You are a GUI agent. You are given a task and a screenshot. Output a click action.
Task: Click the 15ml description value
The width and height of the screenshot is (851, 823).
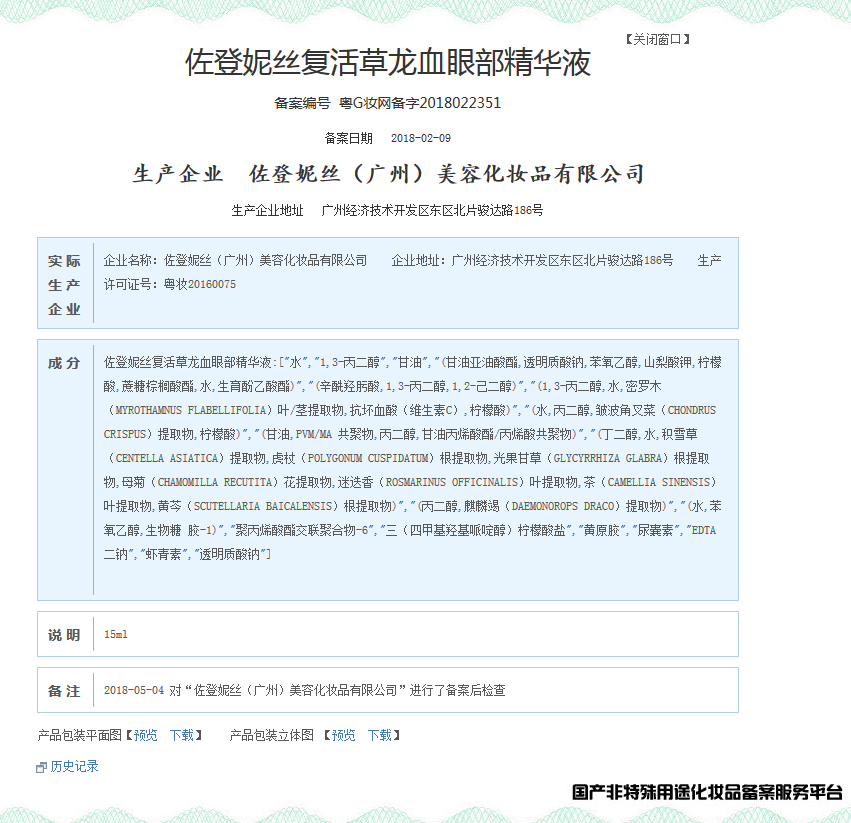click(x=116, y=634)
